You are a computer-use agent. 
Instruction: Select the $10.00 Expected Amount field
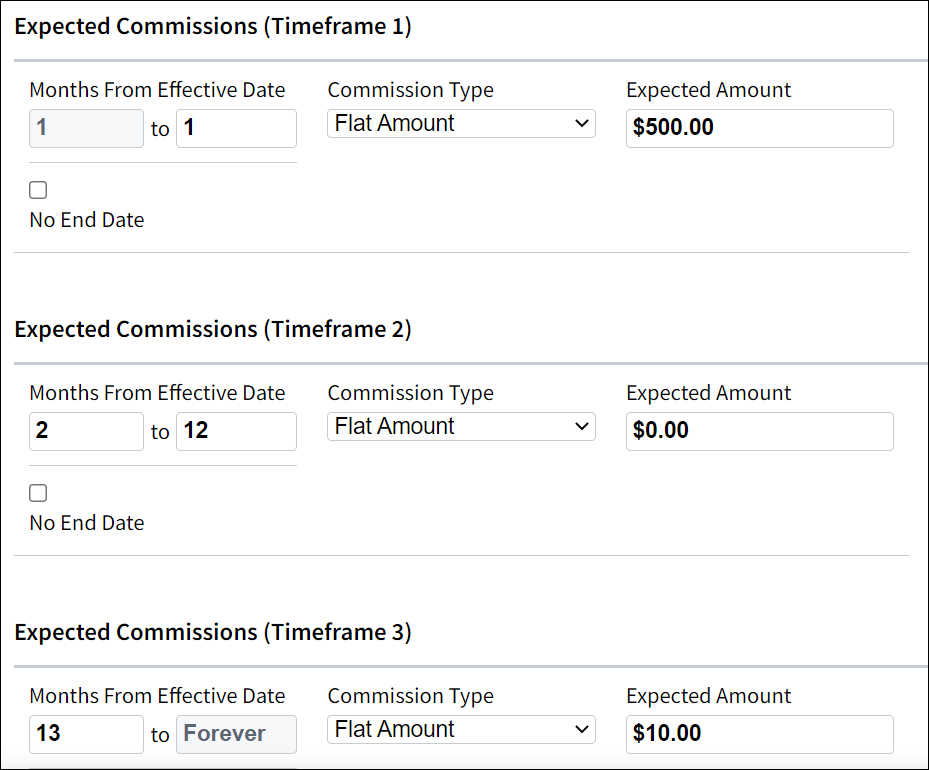(x=759, y=734)
